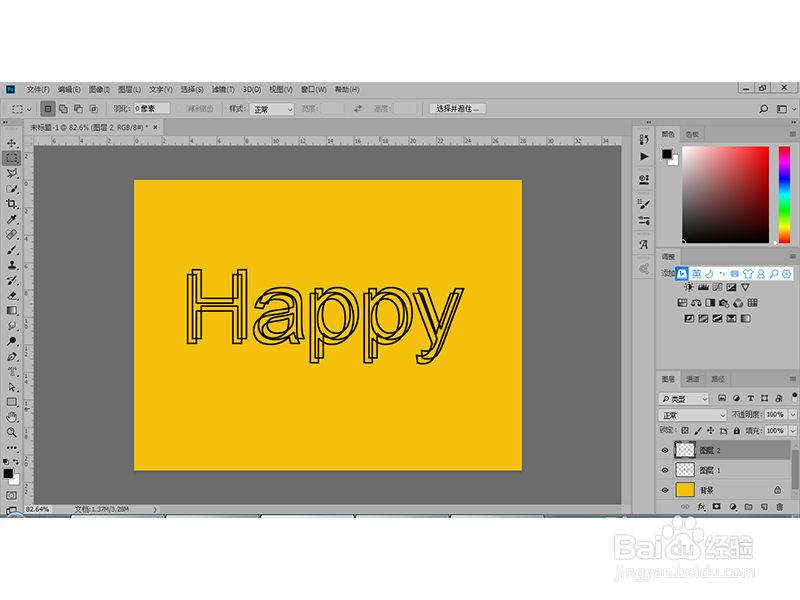The width and height of the screenshot is (800, 600).
Task: Open the 滤镜(T) menu
Action: 223,89
